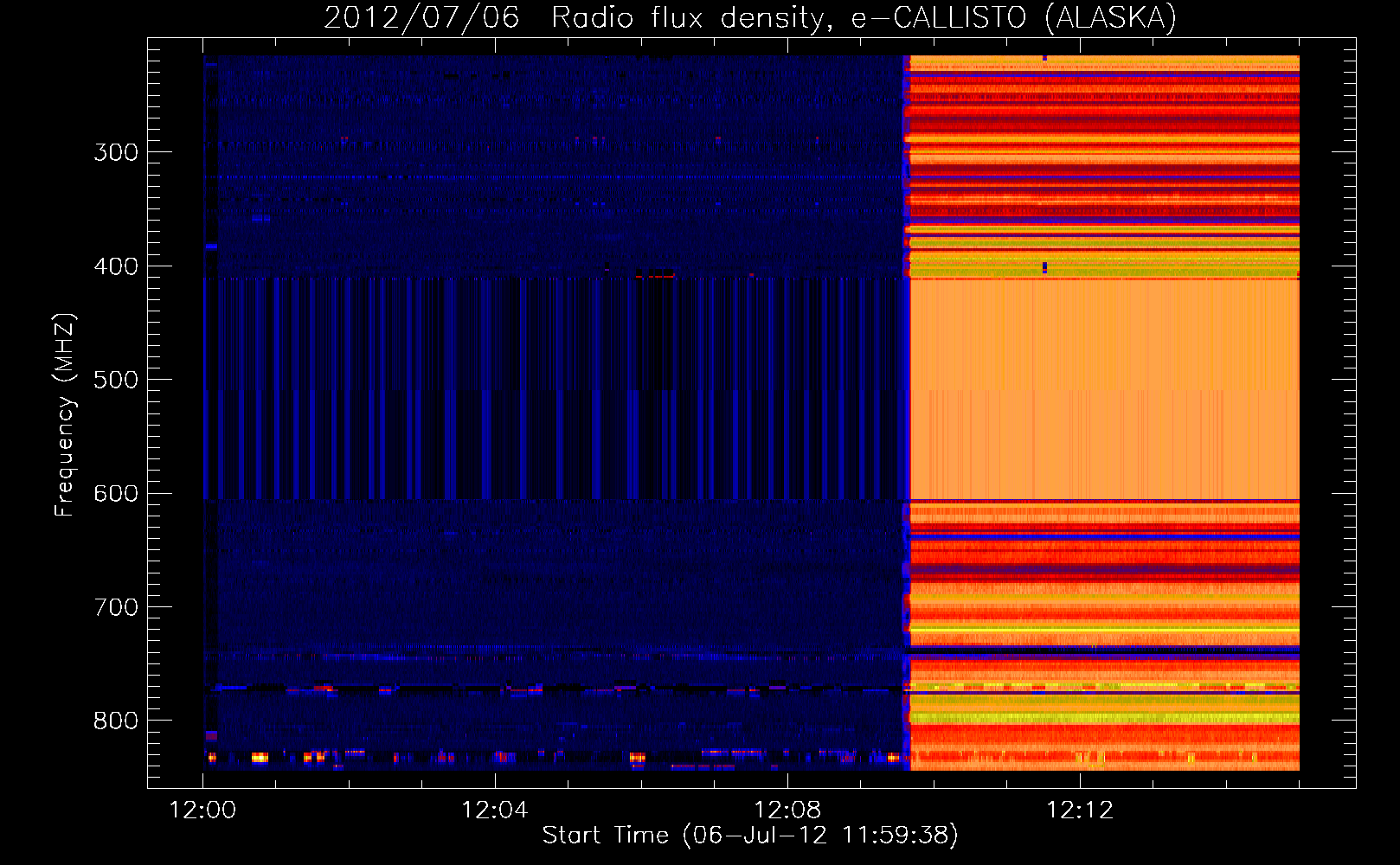The width and height of the screenshot is (1400, 865).
Task: Select the 300 frequency tick label
Action: click(x=116, y=152)
